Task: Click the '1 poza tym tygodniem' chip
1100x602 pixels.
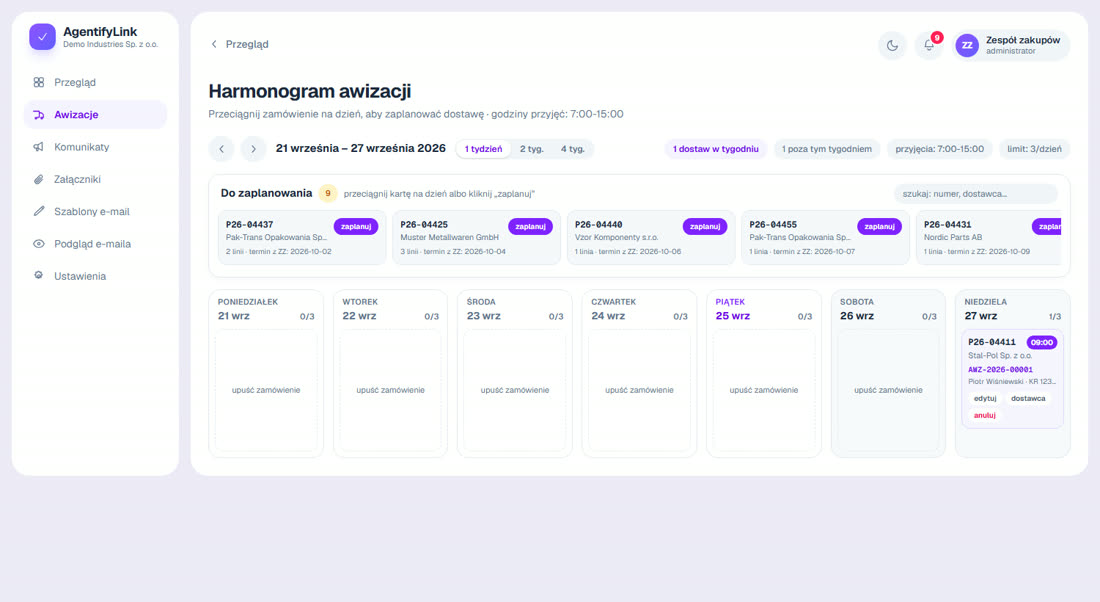Action: (x=827, y=149)
